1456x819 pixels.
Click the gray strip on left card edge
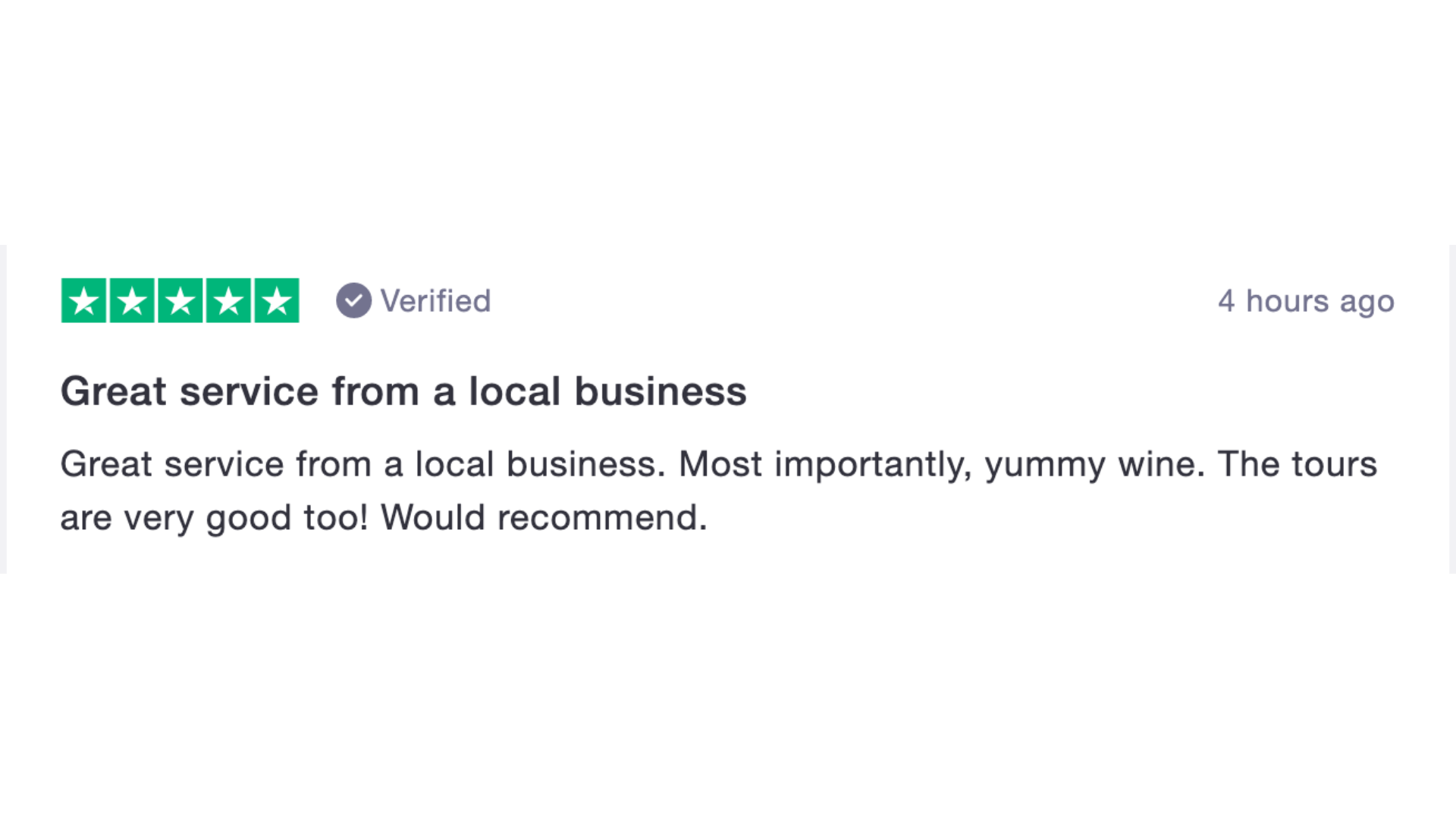point(3,409)
